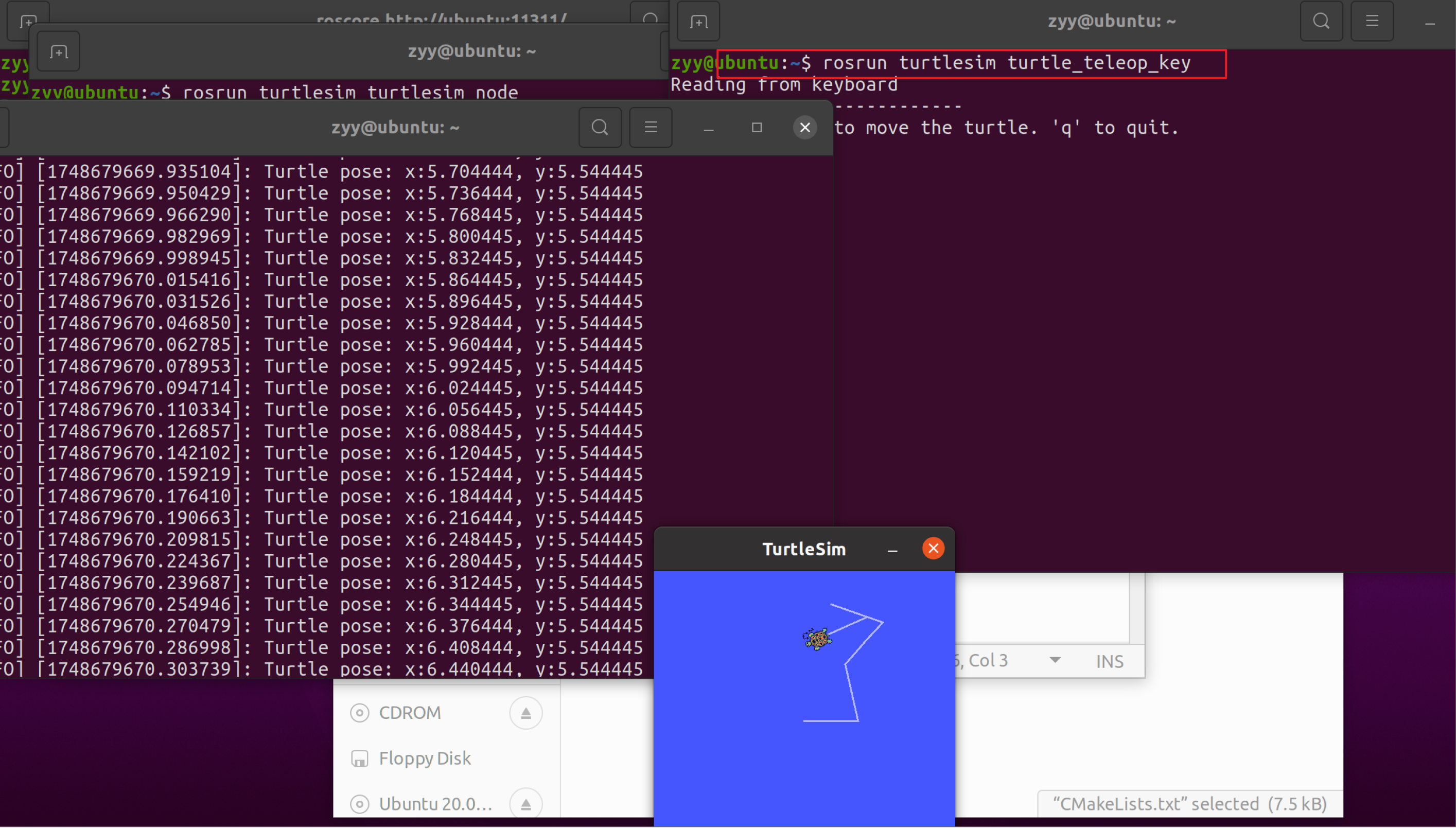The height and width of the screenshot is (828, 1456).
Task: Eject the CDROM drive
Action: pyautogui.click(x=525, y=713)
